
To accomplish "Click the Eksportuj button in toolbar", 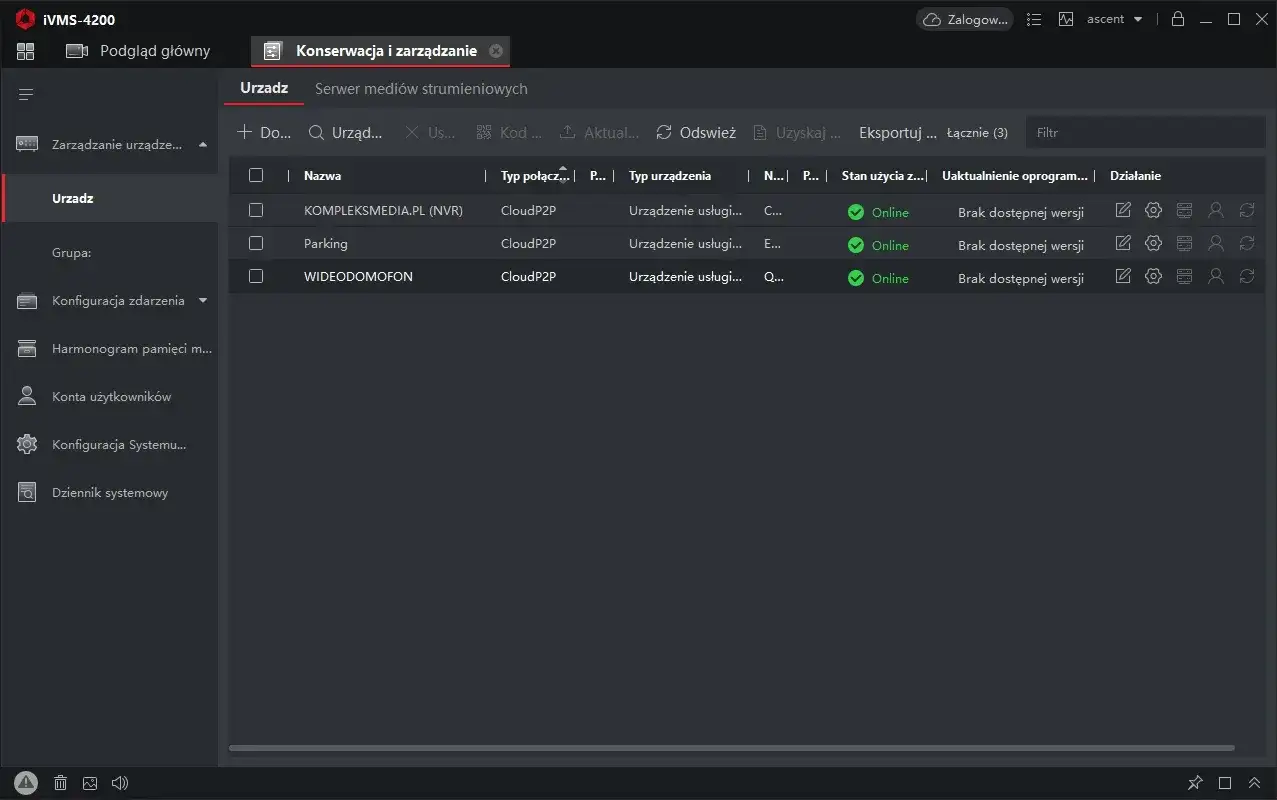I will pyautogui.click(x=897, y=132).
